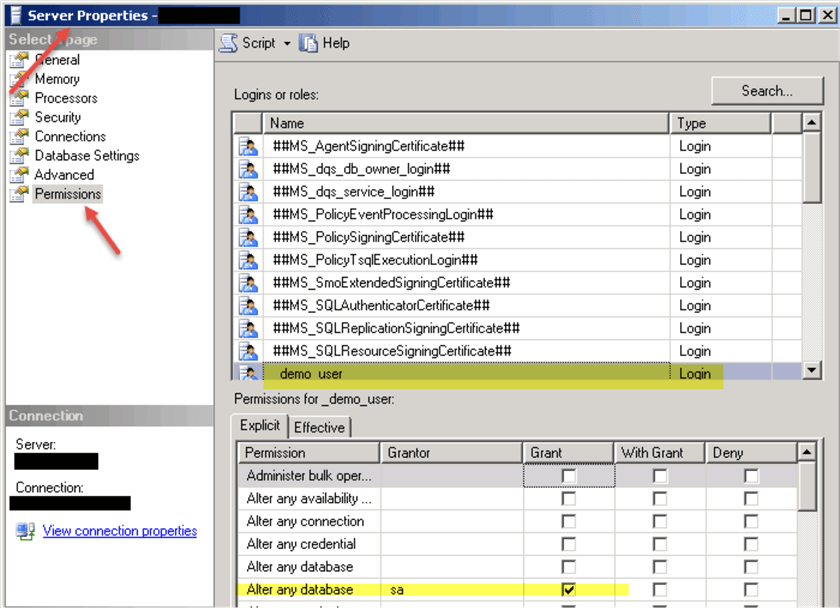840x608 pixels.
Task: Check Grant for Administer bulk operations
Action: click(x=568, y=476)
